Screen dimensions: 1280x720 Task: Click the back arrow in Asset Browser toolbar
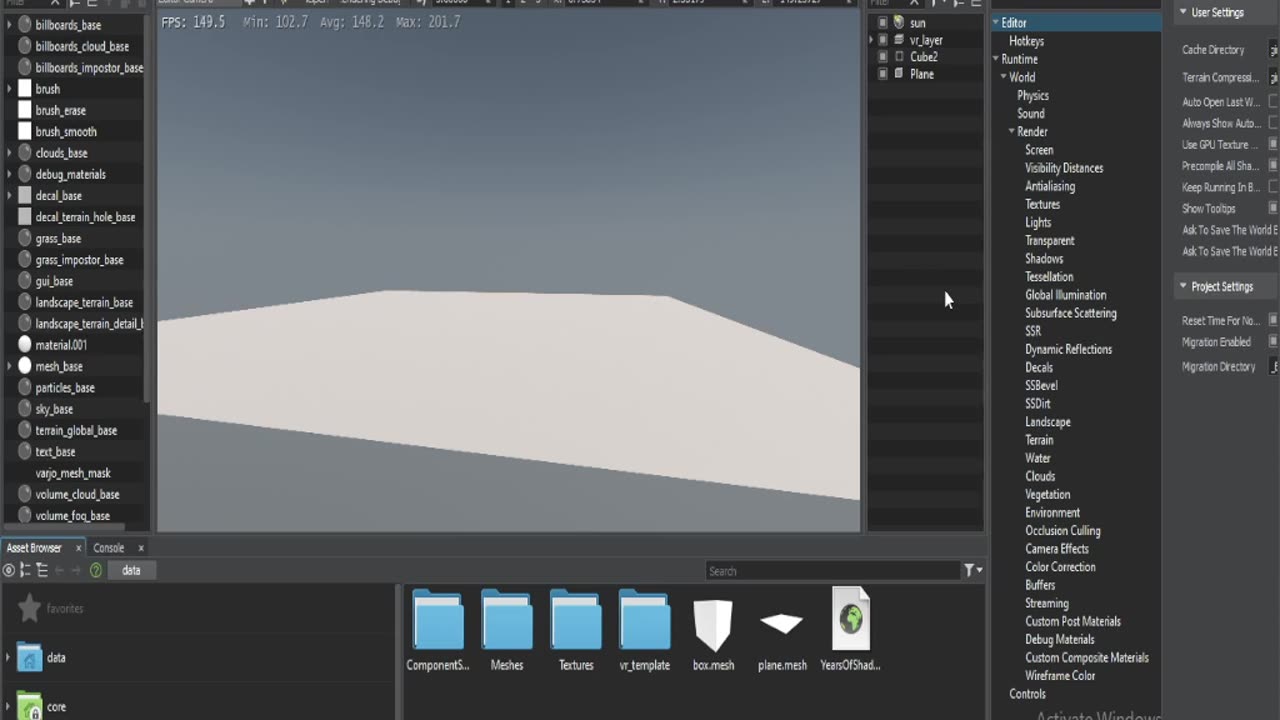(60, 570)
